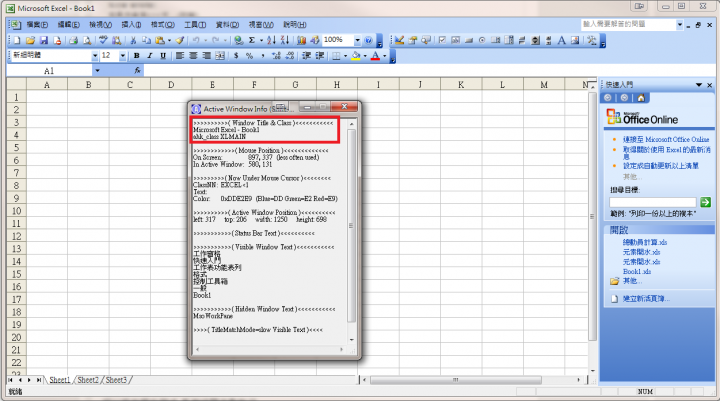The image size is (720, 401).
Task: Open the zoom percentage dropdown
Action: tap(357, 40)
